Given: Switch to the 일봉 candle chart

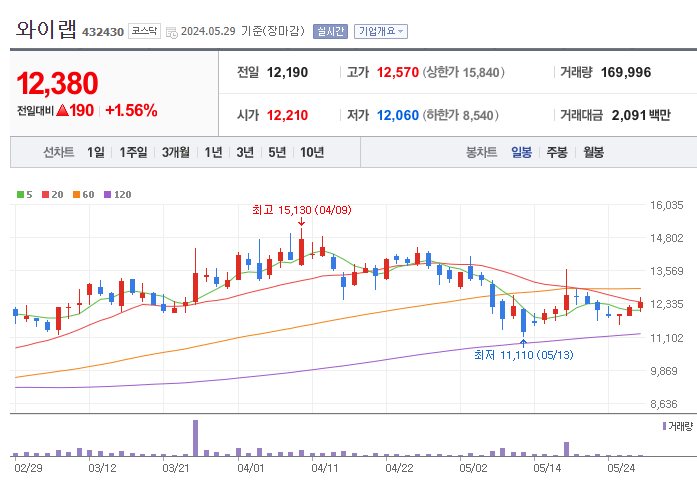Looking at the screenshot, I should point(521,152).
